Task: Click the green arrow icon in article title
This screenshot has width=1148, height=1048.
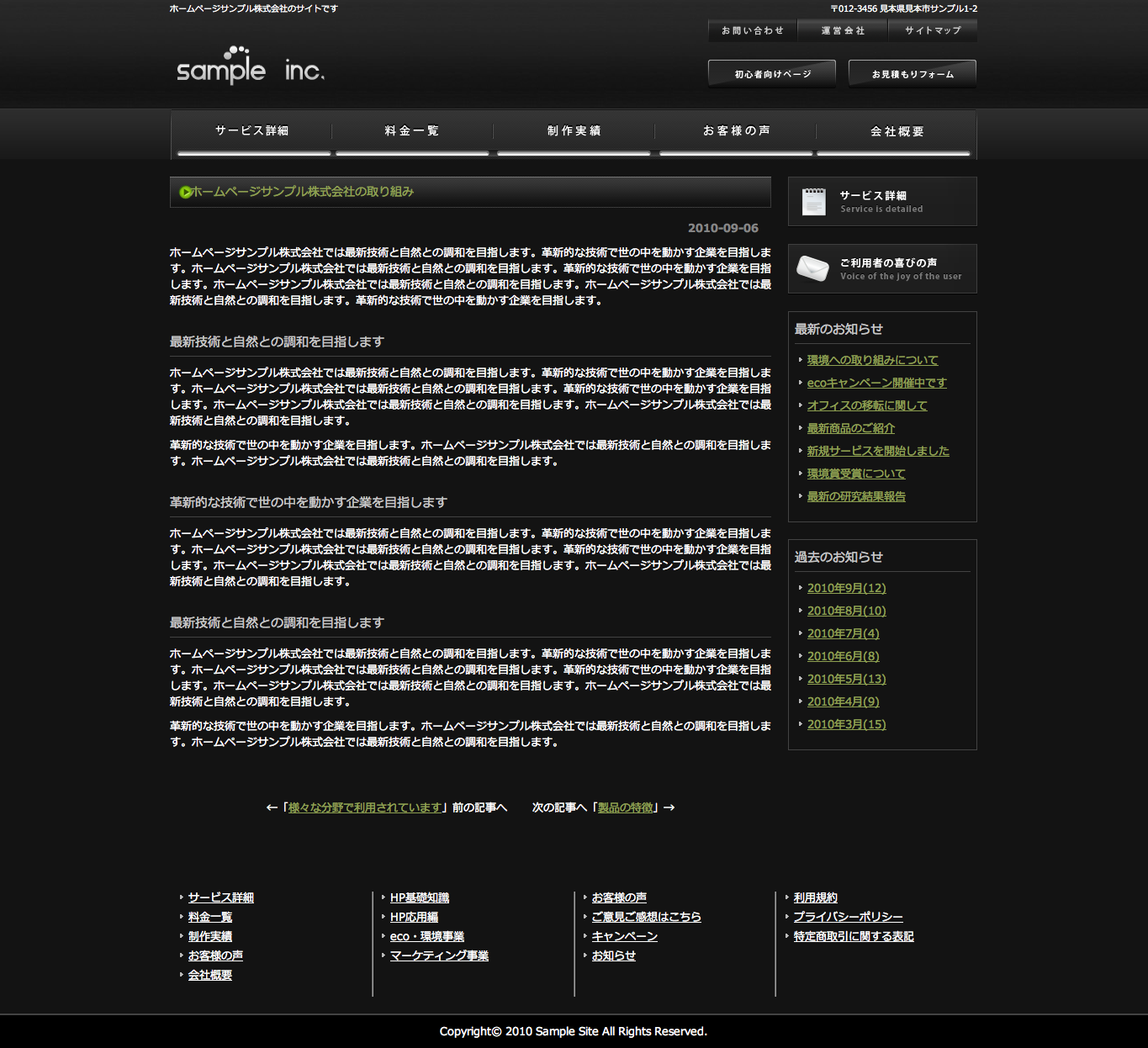Action: tap(185, 193)
